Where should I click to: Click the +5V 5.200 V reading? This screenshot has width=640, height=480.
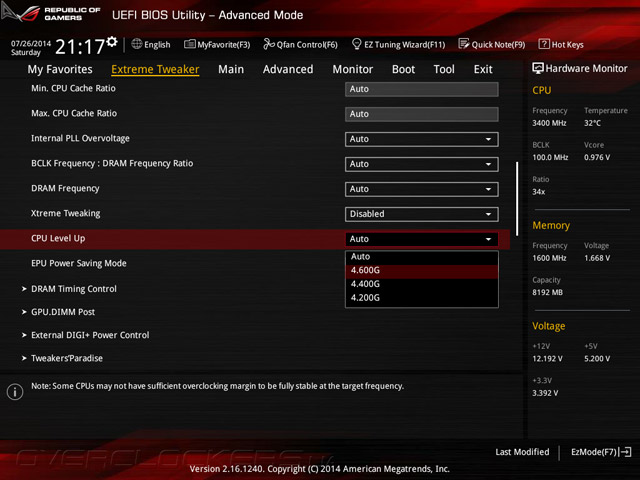coord(597,359)
